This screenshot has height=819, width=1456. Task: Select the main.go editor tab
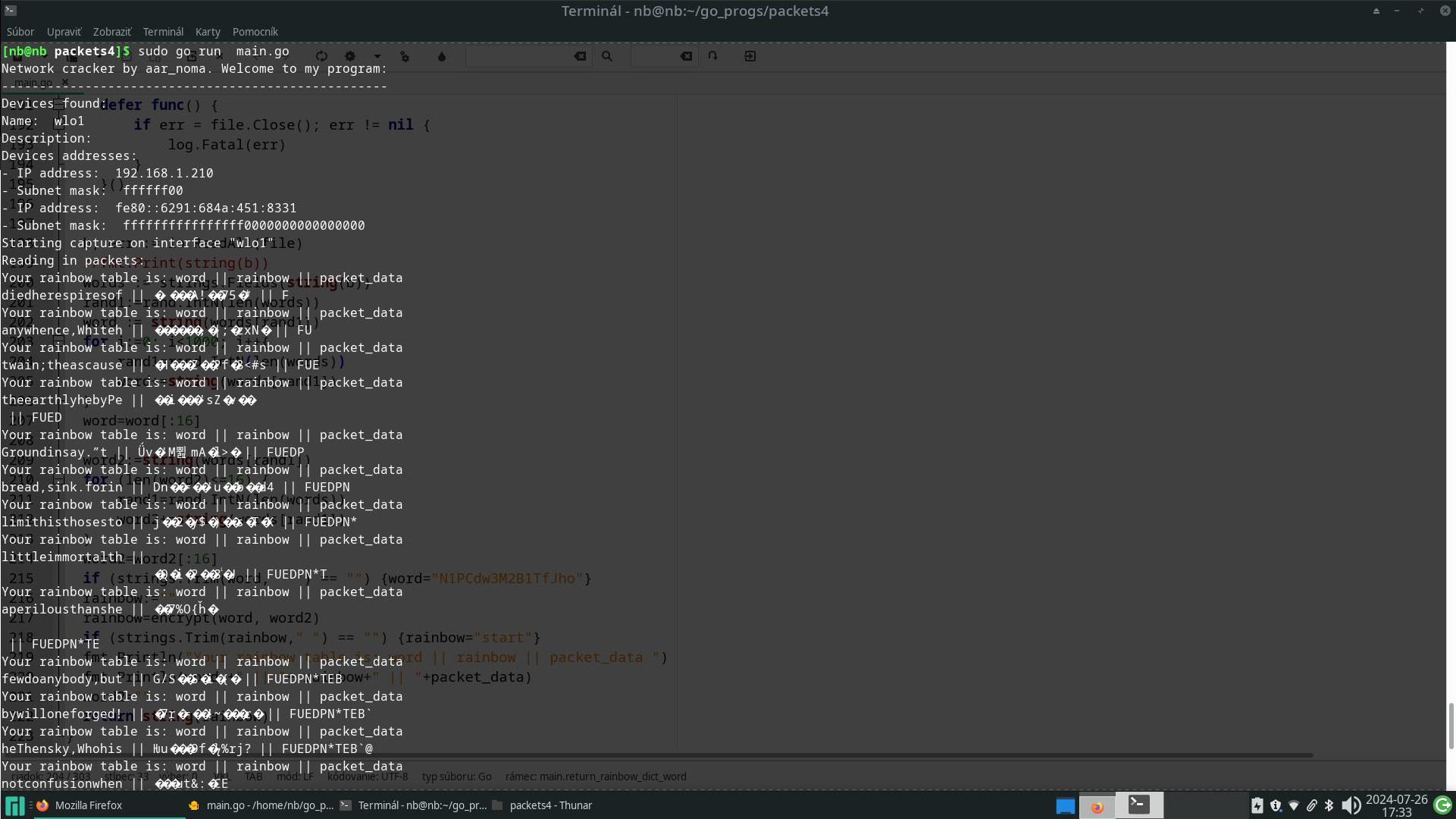point(33,83)
